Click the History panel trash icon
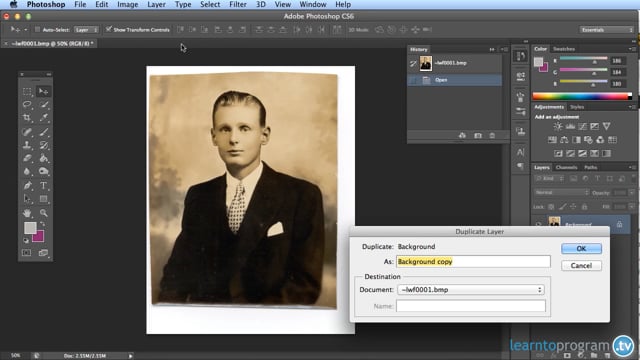This screenshot has height=360, width=640. point(492,136)
